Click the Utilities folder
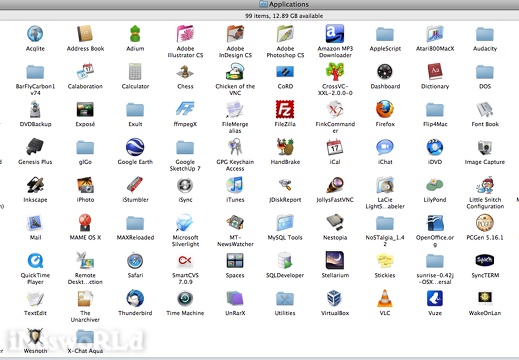This screenshot has height=360, width=519. (x=285, y=299)
